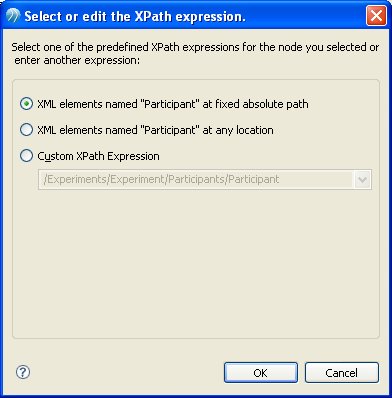Enable the Custom XPath Expression radio button
This screenshot has height=398, width=392.
click(26, 156)
